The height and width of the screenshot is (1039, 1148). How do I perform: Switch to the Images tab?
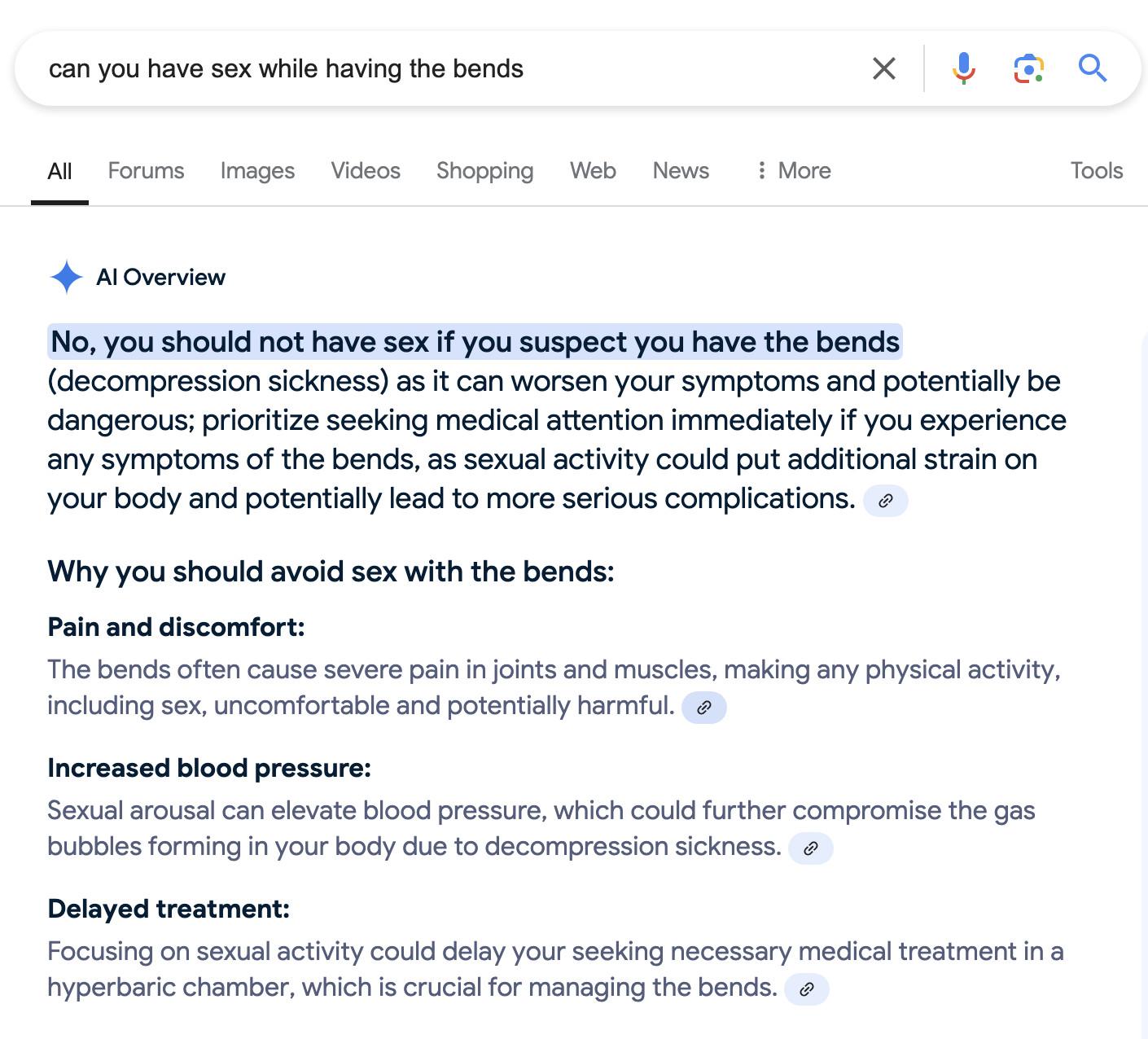tap(257, 171)
